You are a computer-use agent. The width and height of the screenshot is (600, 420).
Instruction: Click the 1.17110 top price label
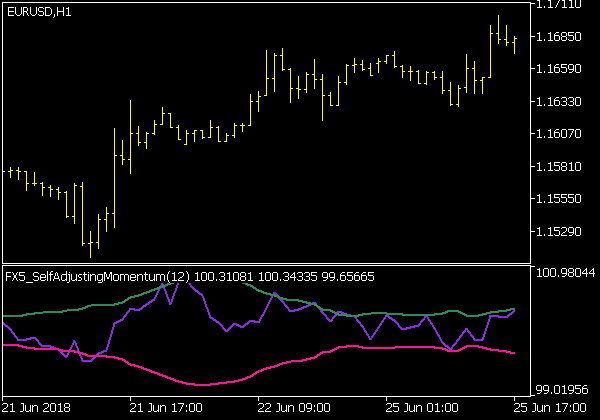click(559, 5)
